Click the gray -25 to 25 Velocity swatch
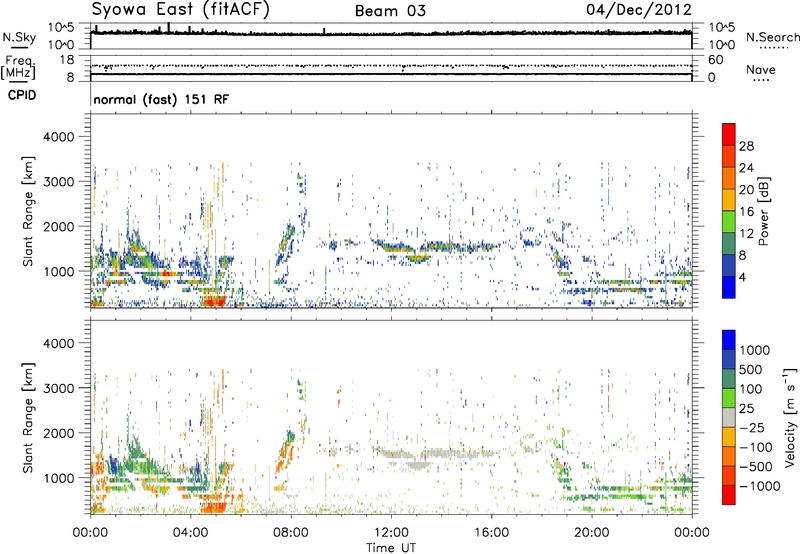This screenshot has width=800, height=554. pos(729,417)
